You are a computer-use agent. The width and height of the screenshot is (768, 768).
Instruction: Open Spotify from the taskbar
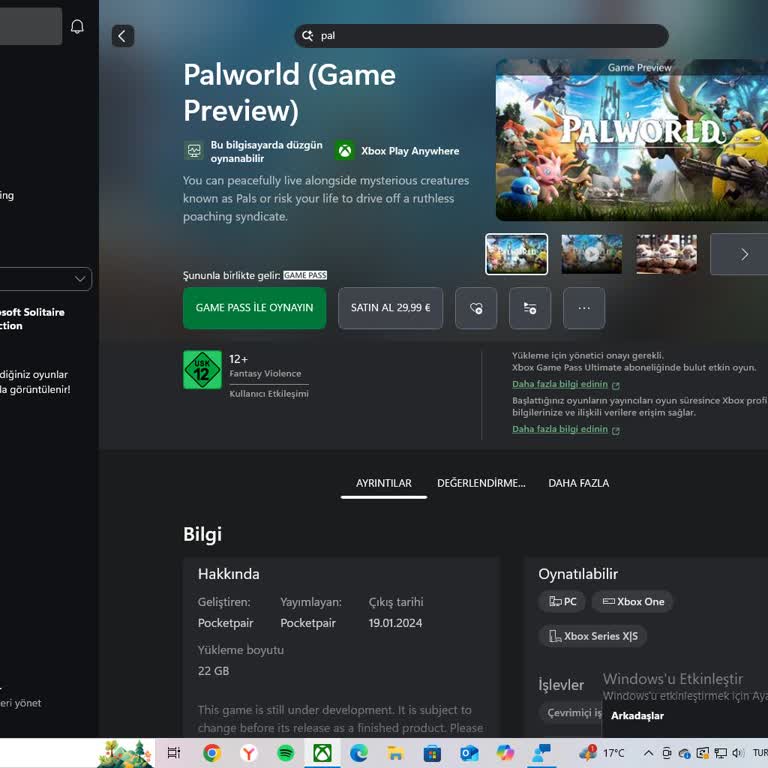pyautogui.click(x=286, y=753)
